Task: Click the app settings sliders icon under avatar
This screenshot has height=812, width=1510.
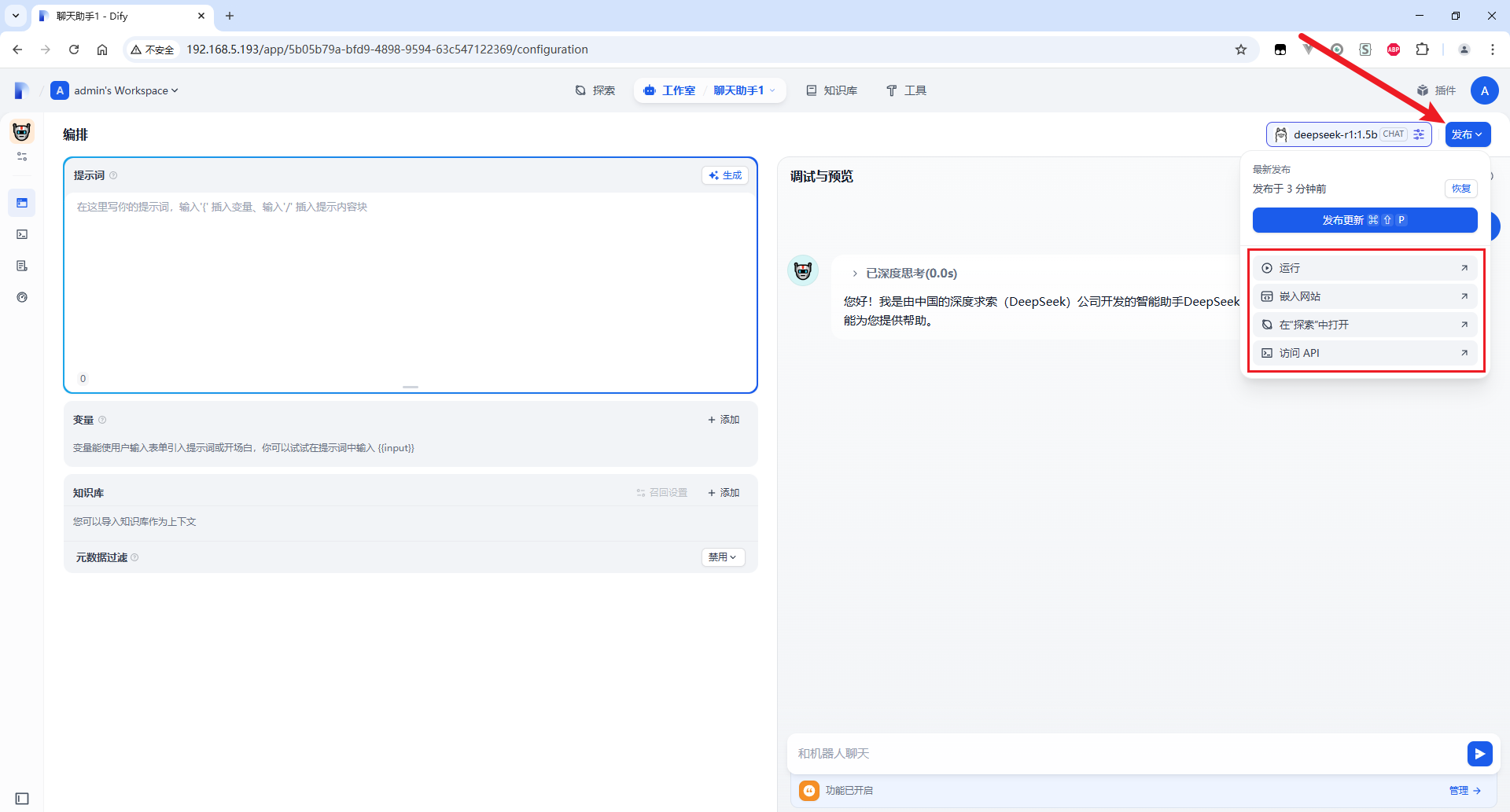Action: (x=22, y=156)
